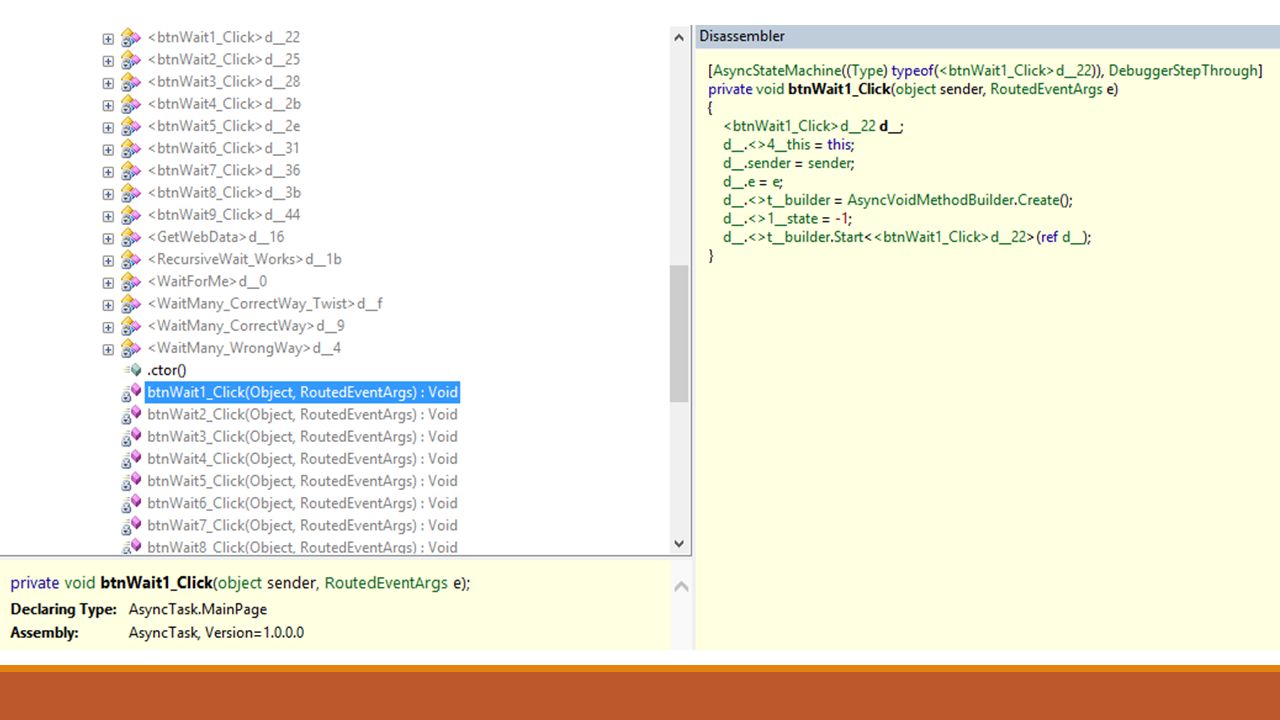Click method icon beside btnWait3_Click

(x=132, y=437)
